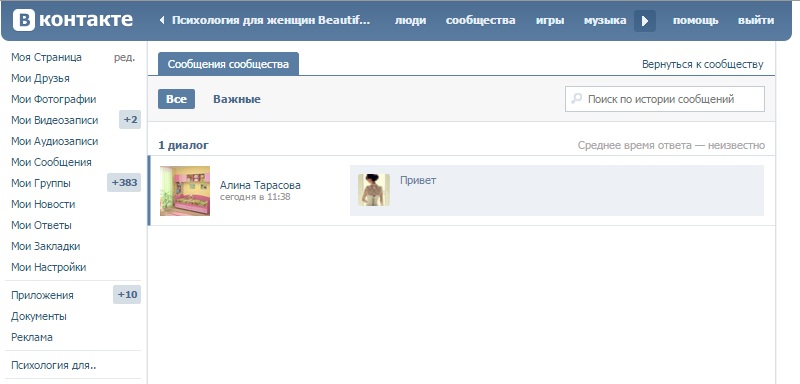Click the search magnifier icon
The width and height of the screenshot is (800, 384).
[577, 98]
